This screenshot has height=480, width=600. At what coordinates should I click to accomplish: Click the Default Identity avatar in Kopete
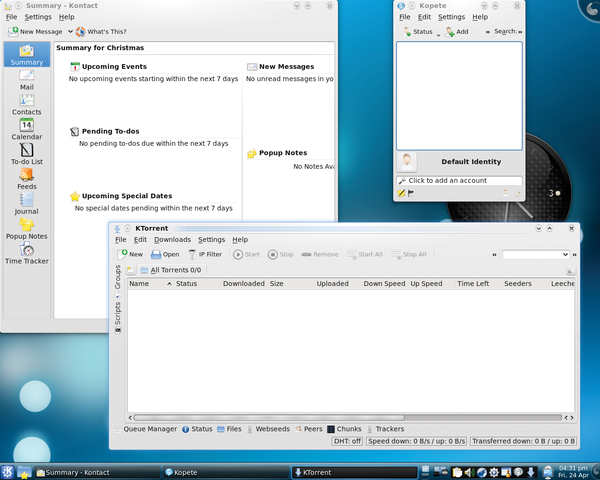407,162
